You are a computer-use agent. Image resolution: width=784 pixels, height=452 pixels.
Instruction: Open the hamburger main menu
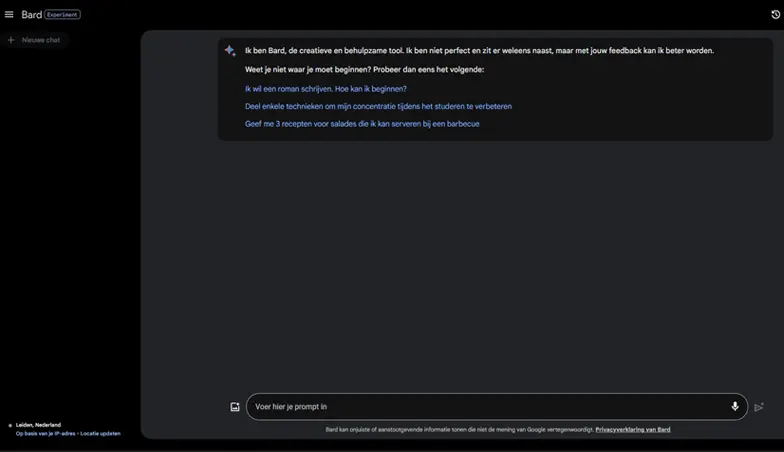point(9,14)
